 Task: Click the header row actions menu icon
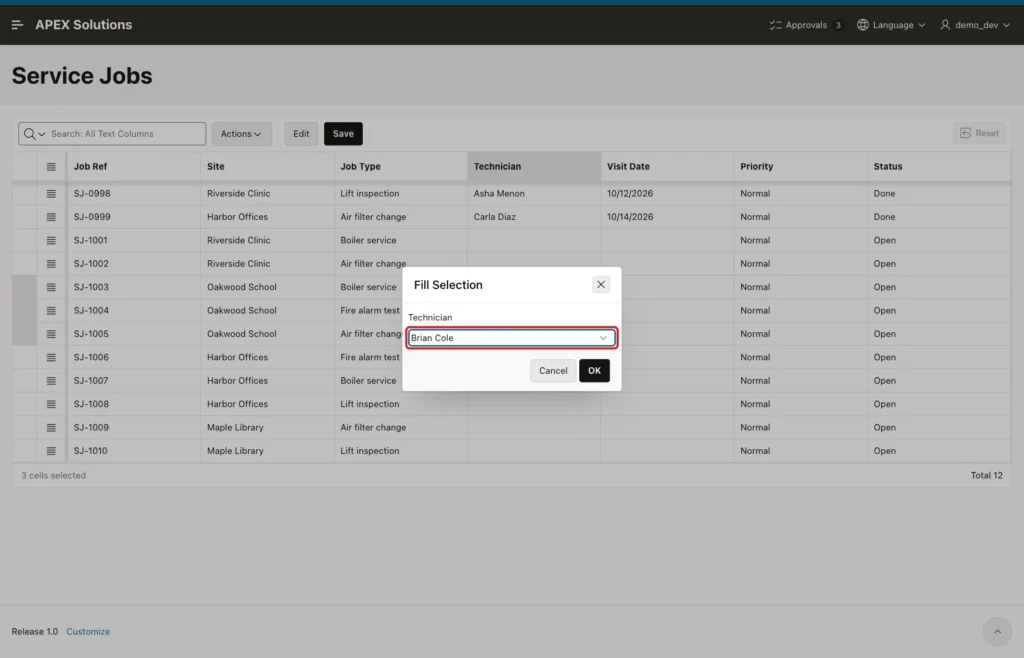(x=51, y=166)
